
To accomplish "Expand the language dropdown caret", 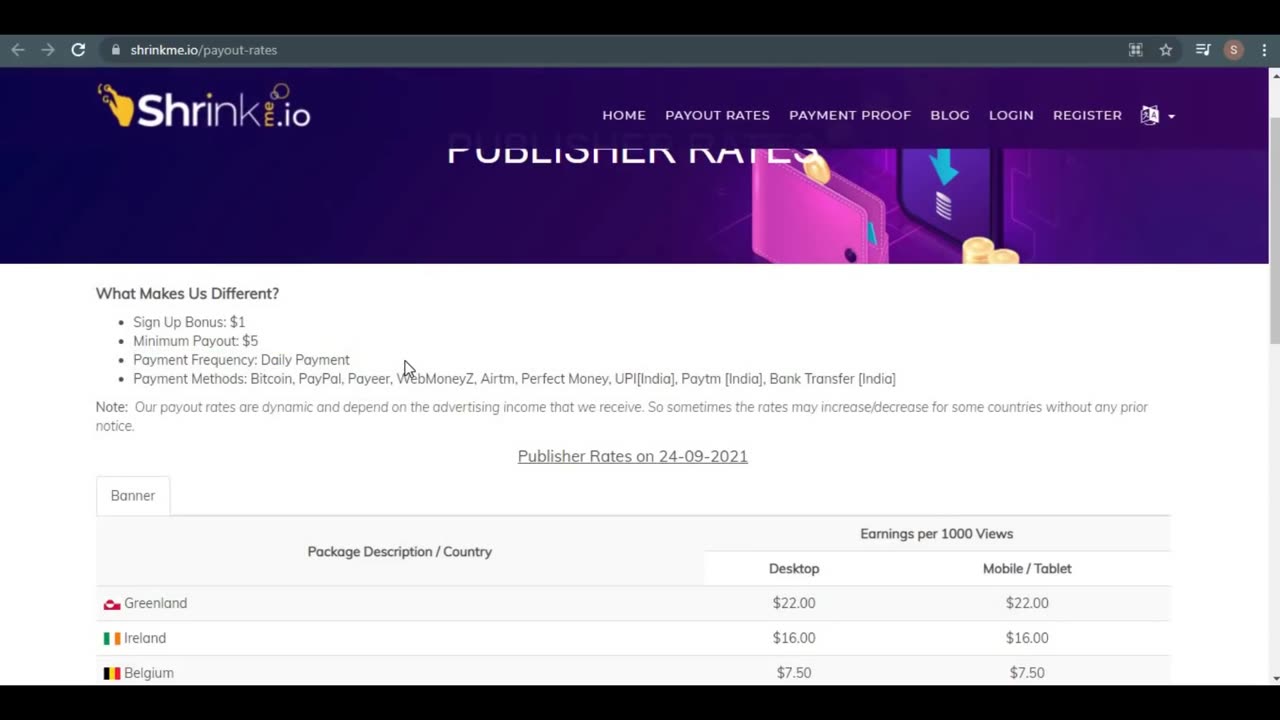I will pos(1171,116).
